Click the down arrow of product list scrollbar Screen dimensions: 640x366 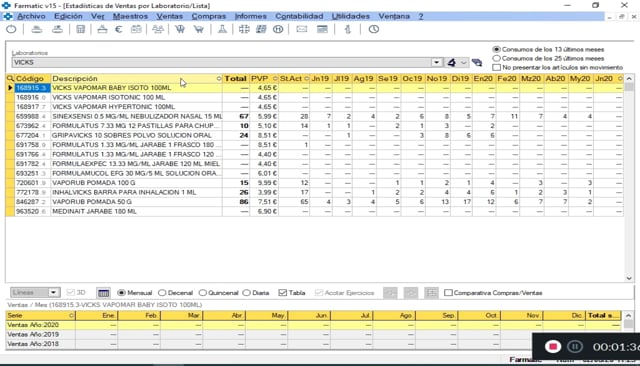point(629,278)
